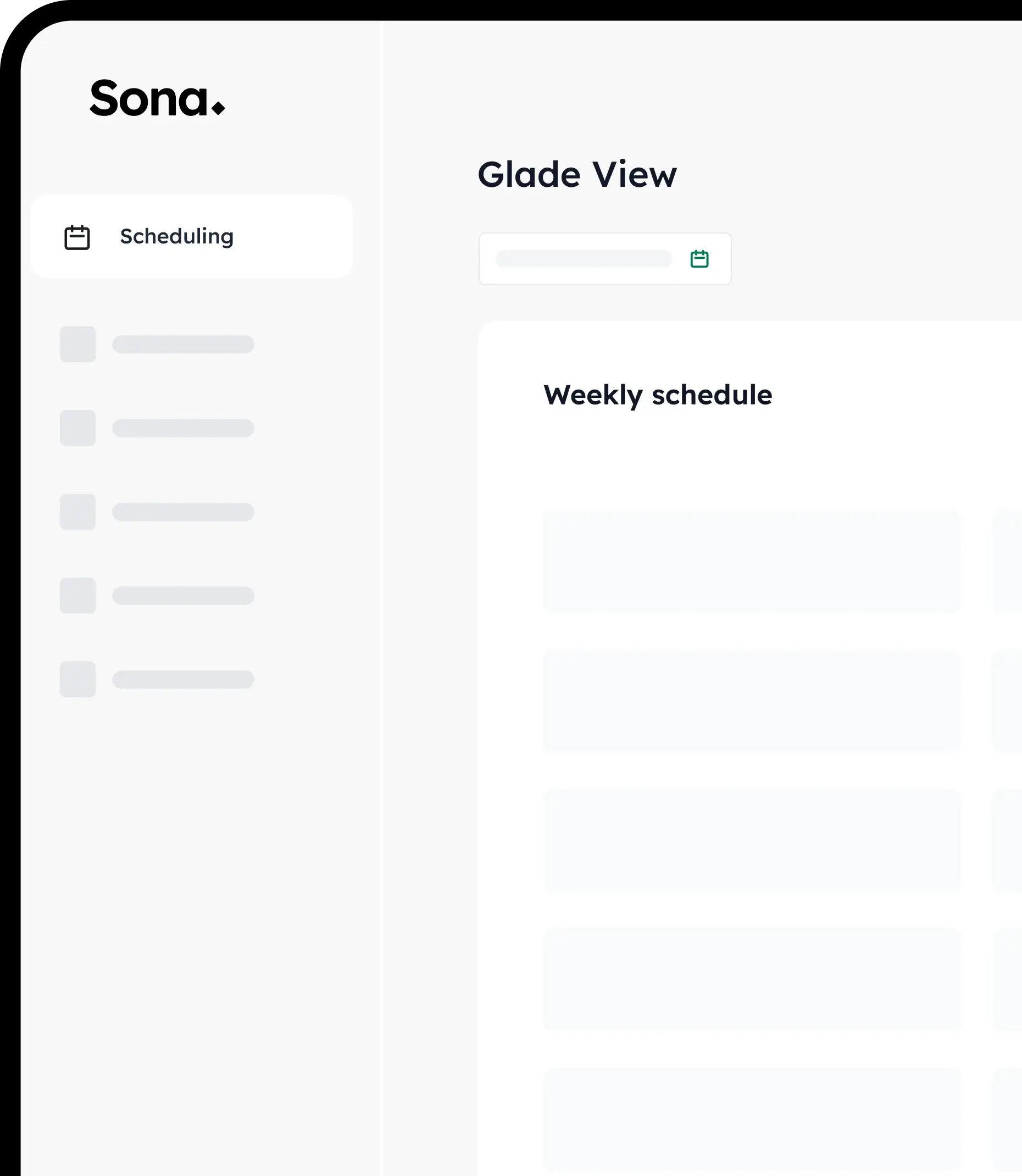Click the calendar icon beside Scheduling
This screenshot has width=1022, height=1176.
77,237
